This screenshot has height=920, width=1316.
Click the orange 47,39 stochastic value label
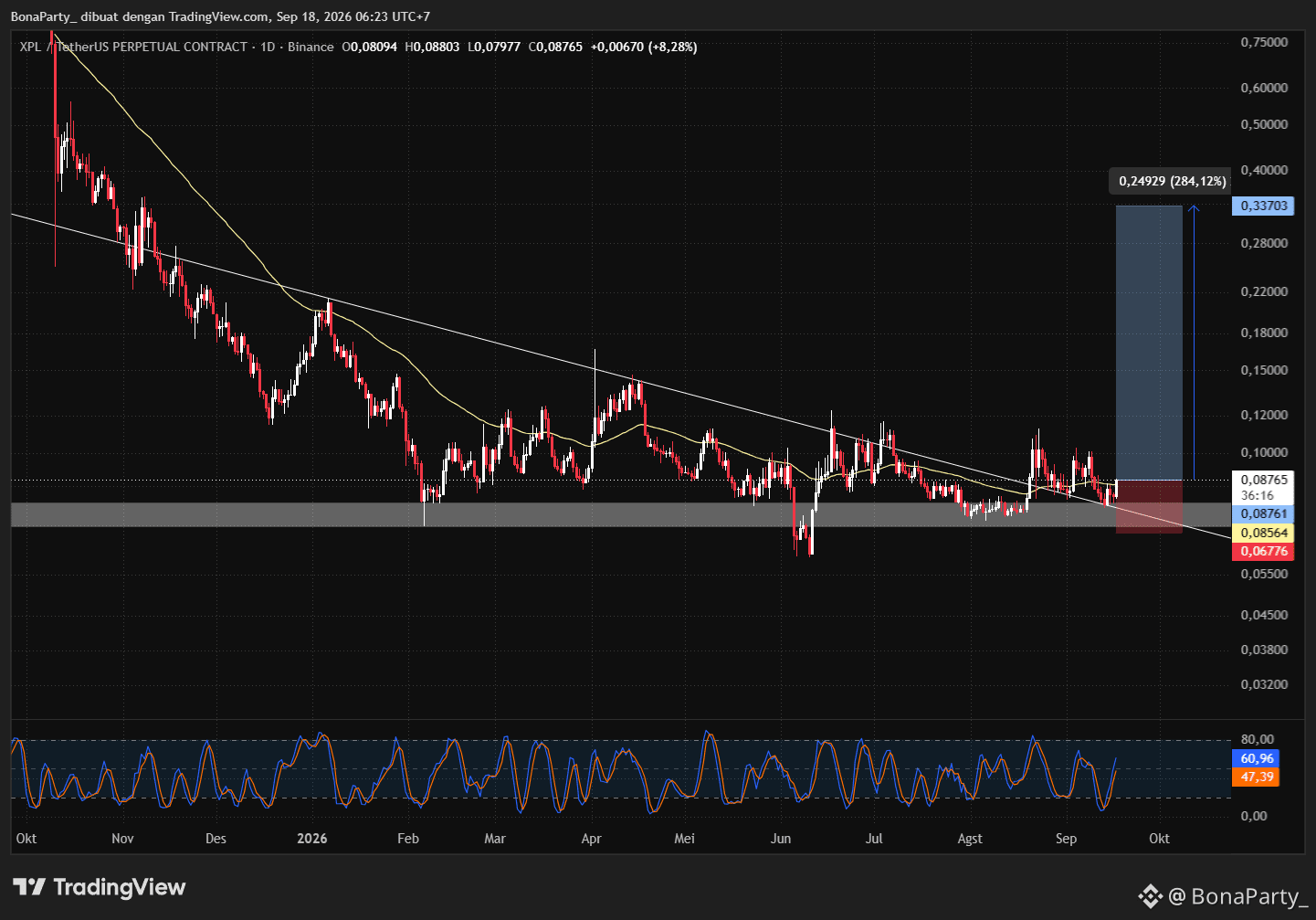(x=1257, y=777)
